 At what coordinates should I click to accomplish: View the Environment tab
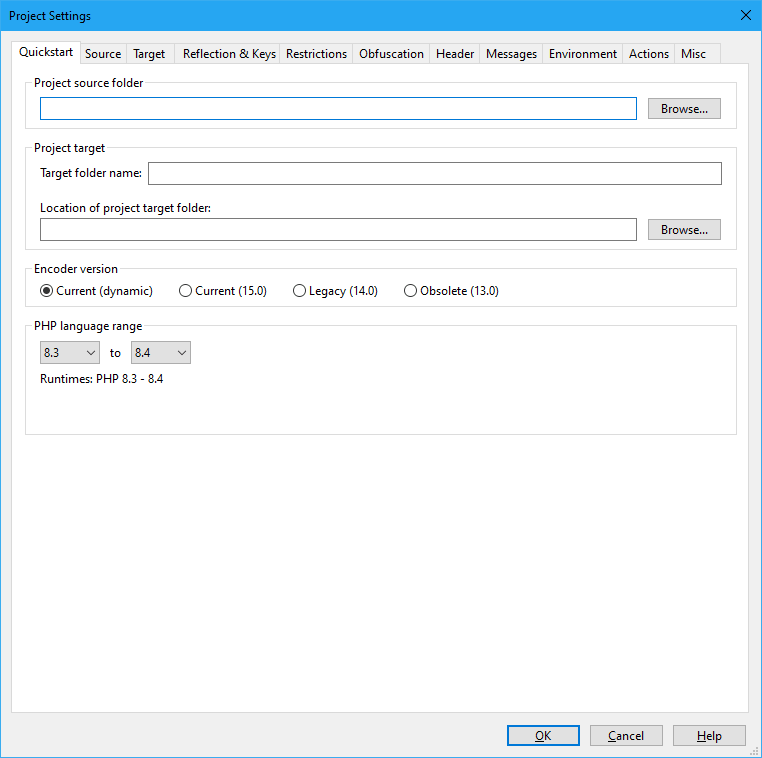click(582, 54)
